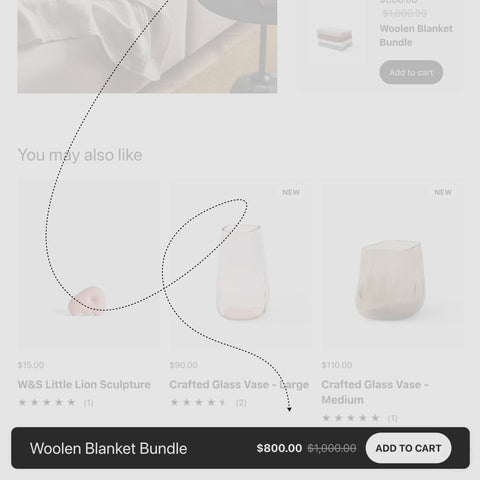
Task: Click the large glass vase product image
Action: [x=241, y=265]
